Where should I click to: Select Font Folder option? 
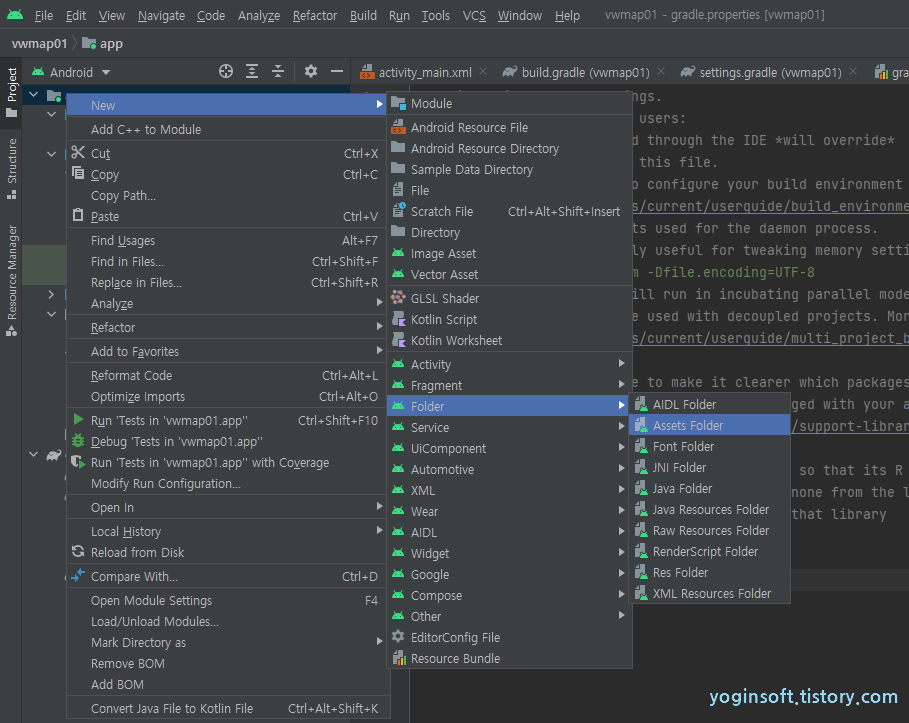pyautogui.click(x=709, y=446)
